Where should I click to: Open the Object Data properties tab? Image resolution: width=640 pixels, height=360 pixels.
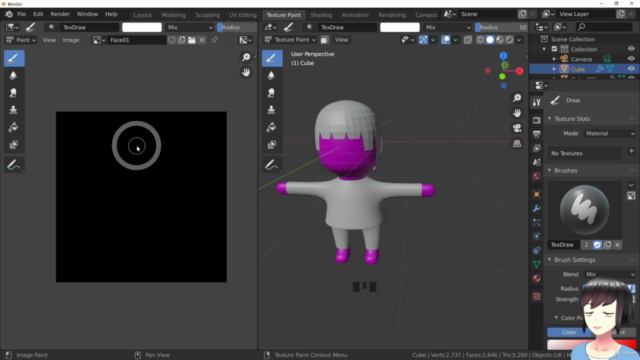pos(537,264)
